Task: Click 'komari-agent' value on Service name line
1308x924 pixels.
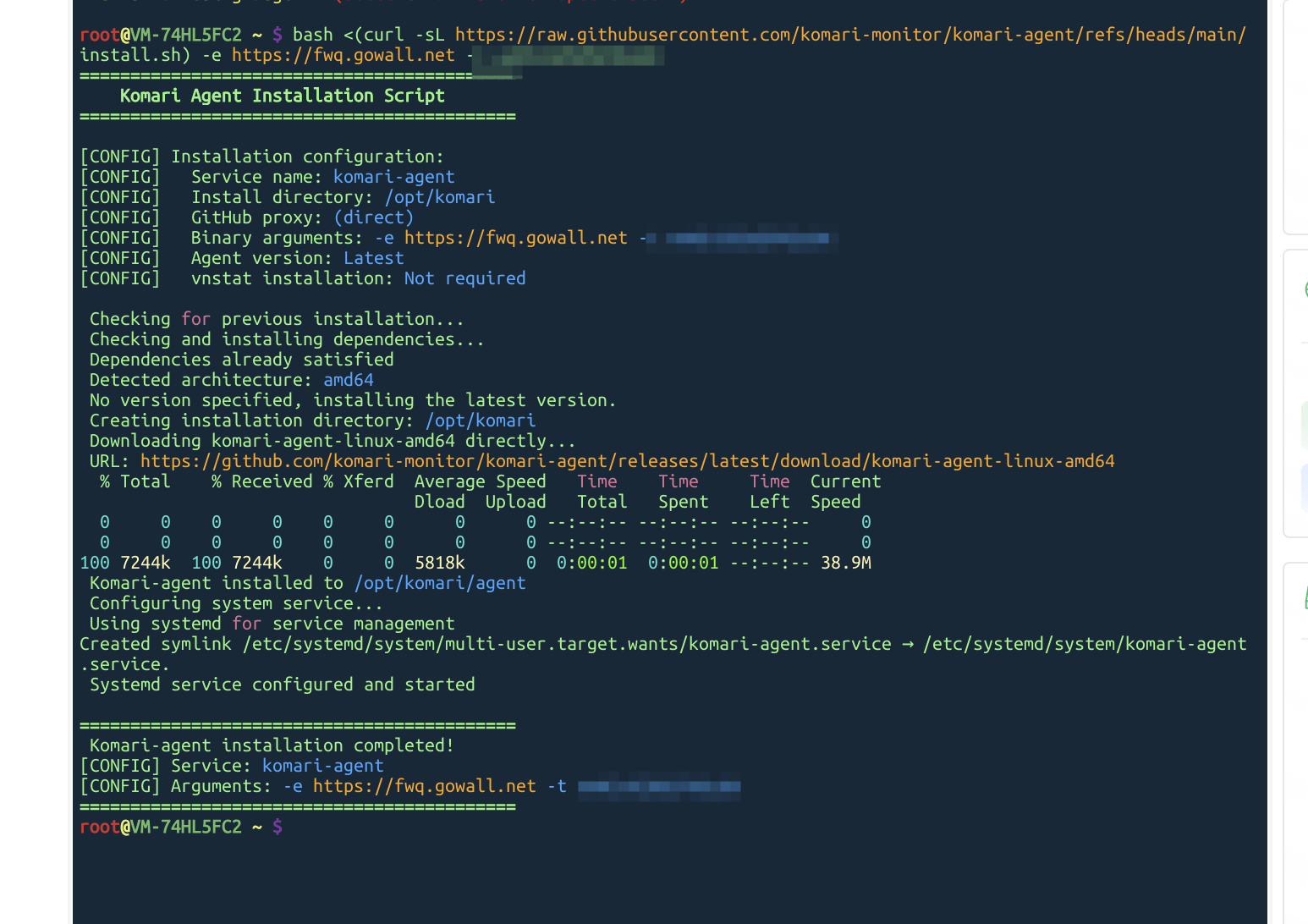Action: [394, 177]
